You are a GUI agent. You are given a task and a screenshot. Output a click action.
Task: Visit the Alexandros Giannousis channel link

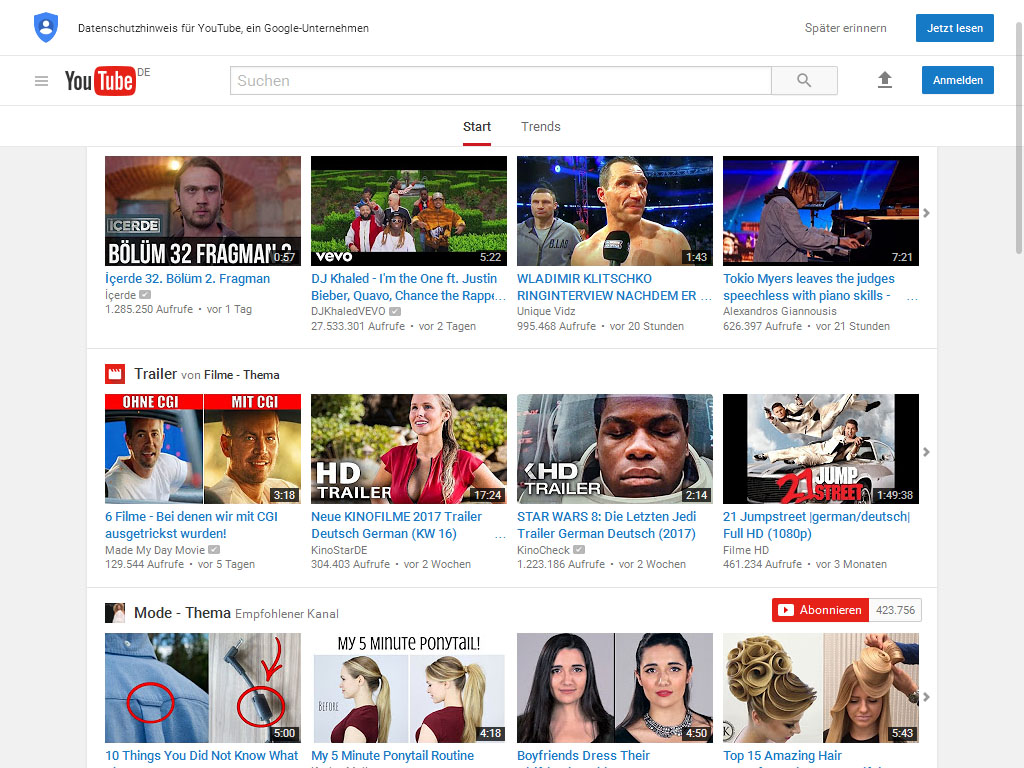coord(780,312)
